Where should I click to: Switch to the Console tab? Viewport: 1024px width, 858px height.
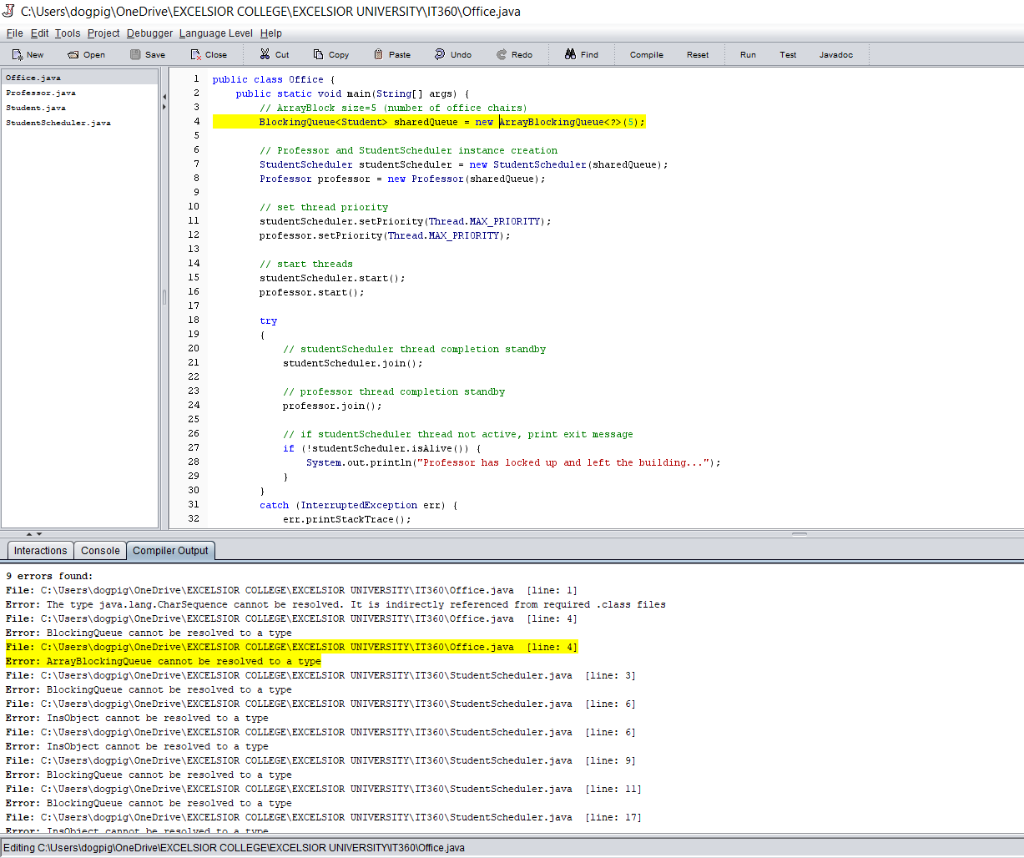(x=99, y=550)
